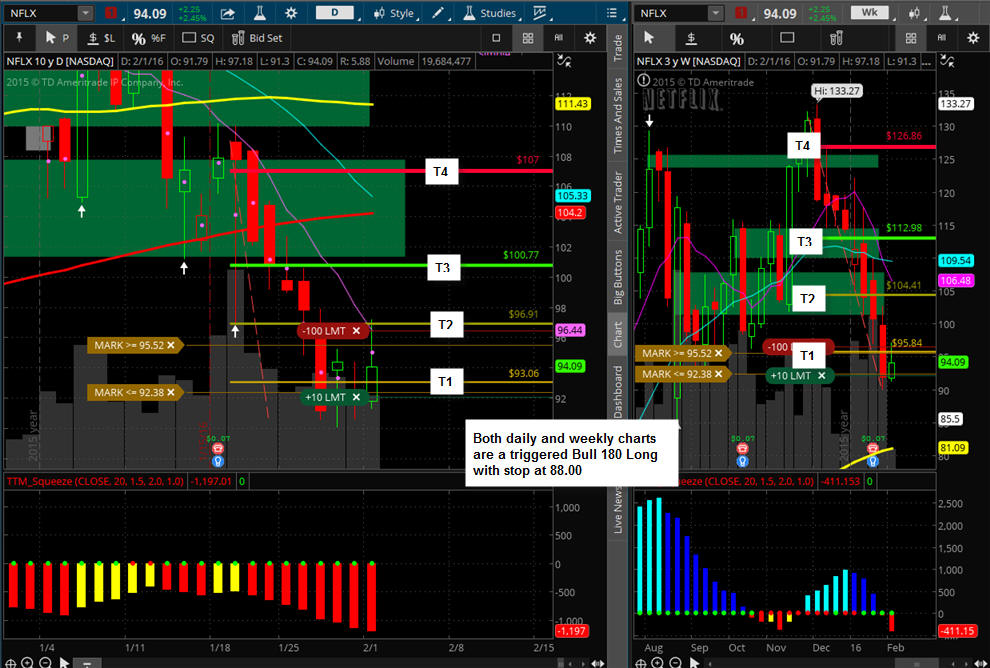Open the grid layout selector in weekly chart

click(x=910, y=38)
